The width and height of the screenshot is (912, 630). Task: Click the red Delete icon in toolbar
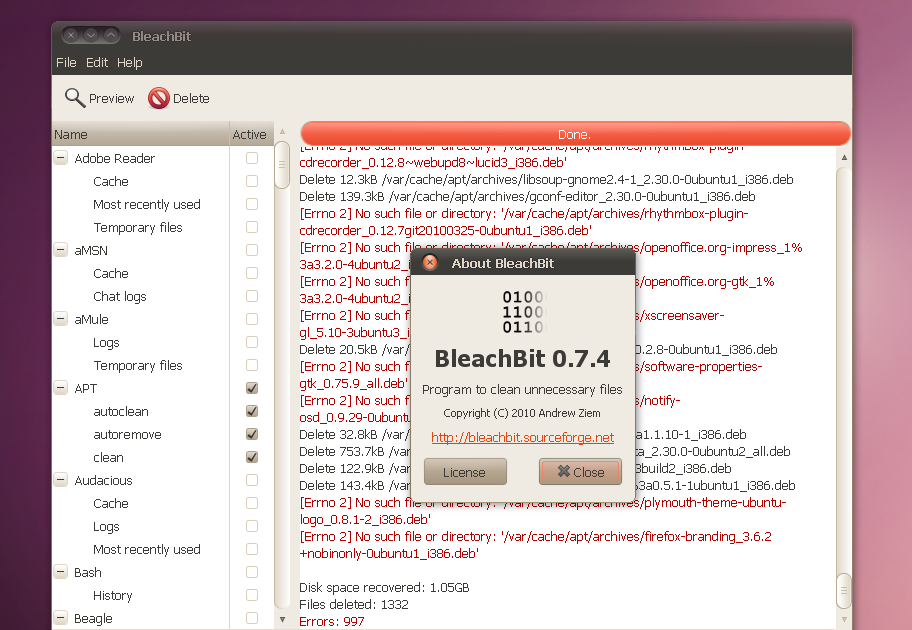[158, 98]
